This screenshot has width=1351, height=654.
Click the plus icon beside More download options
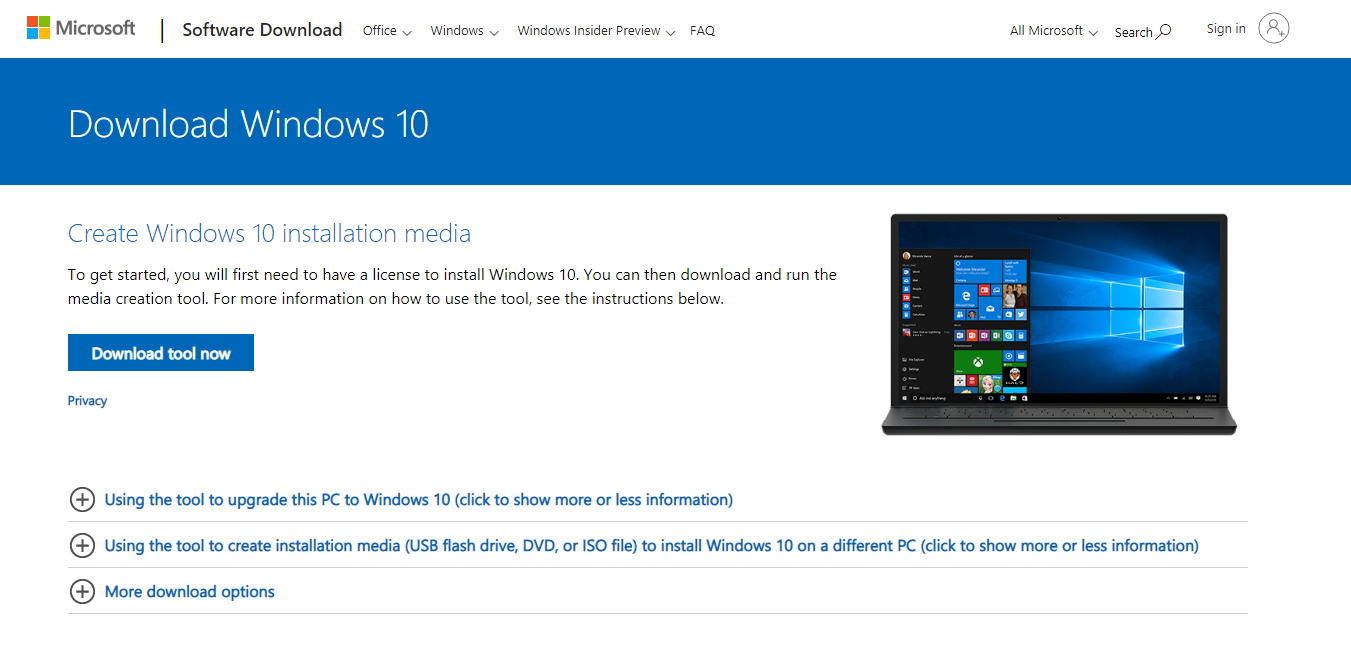click(x=82, y=591)
